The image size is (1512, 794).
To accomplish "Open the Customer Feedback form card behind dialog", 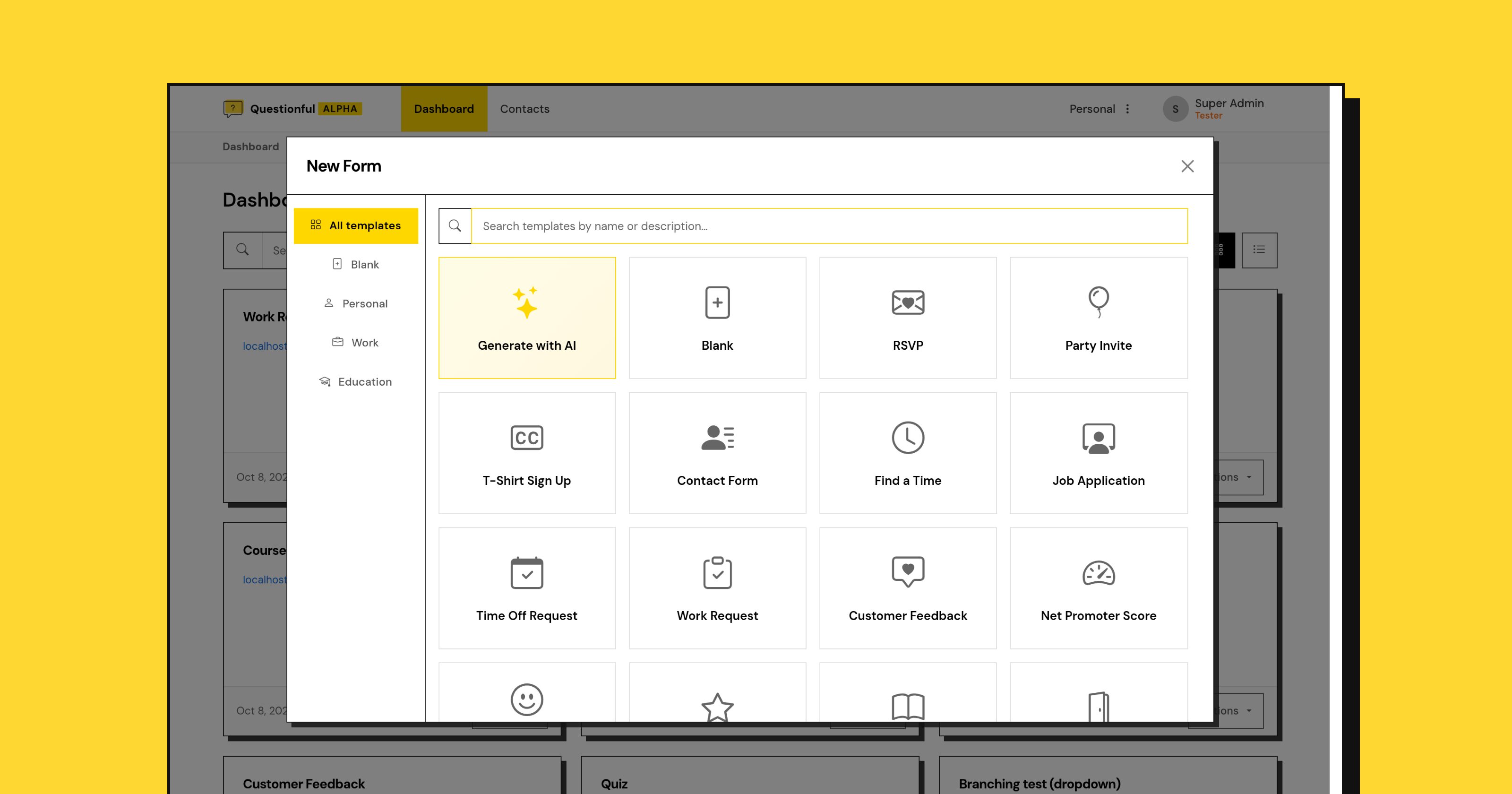I will pos(392,775).
